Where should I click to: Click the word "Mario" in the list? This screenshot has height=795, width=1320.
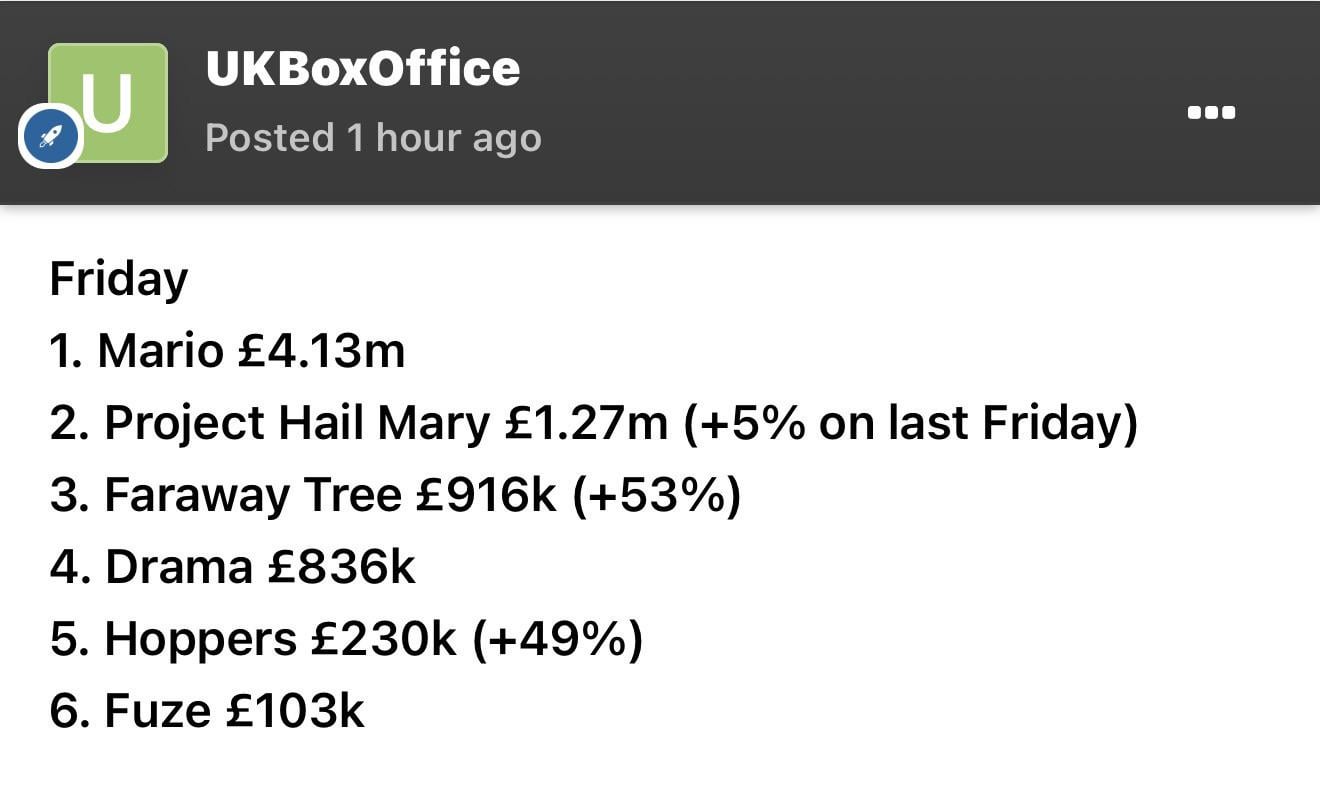click(x=160, y=351)
